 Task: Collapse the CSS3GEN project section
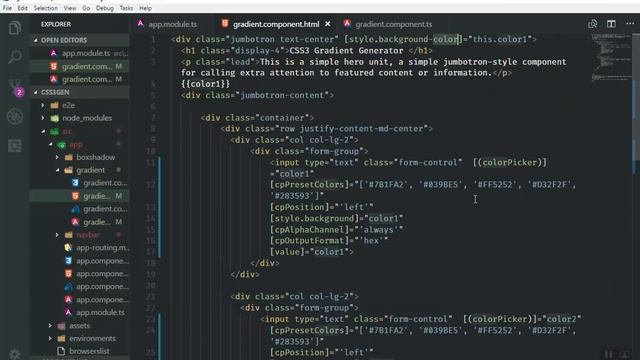point(80,92)
